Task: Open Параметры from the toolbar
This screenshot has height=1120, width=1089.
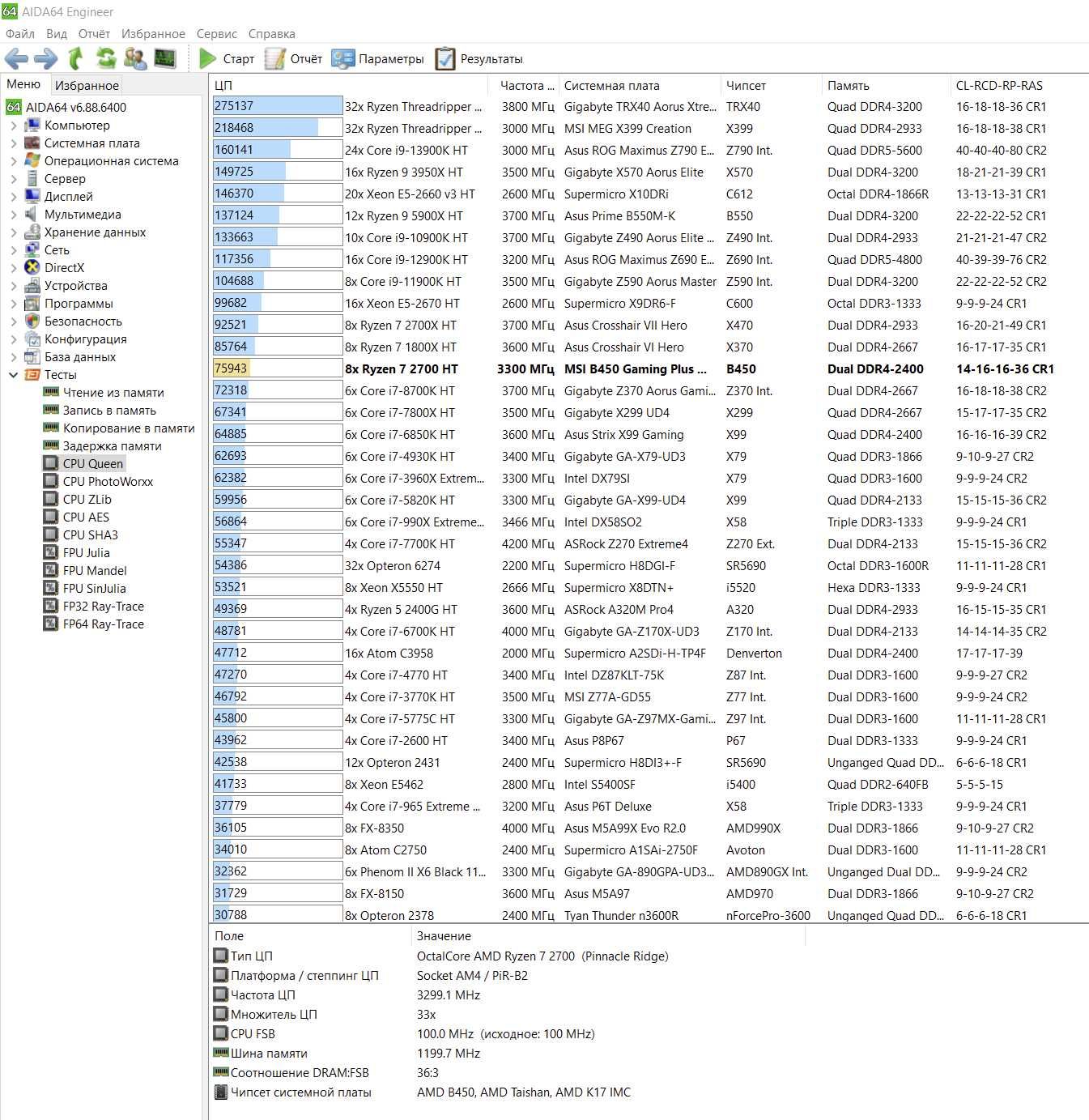Action: coord(377,58)
